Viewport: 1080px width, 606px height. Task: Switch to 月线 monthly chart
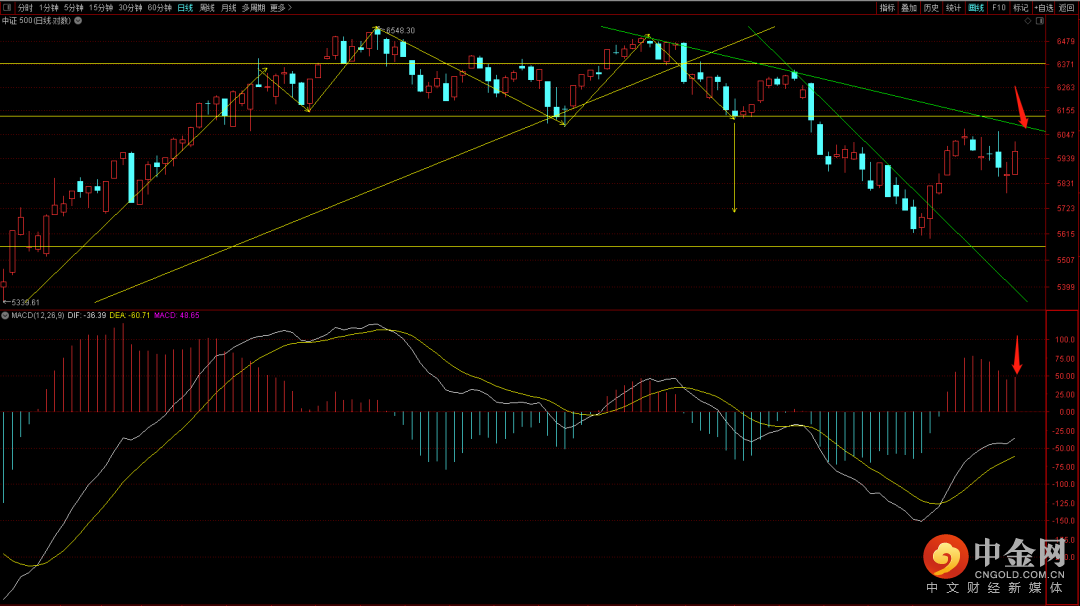[229, 7]
